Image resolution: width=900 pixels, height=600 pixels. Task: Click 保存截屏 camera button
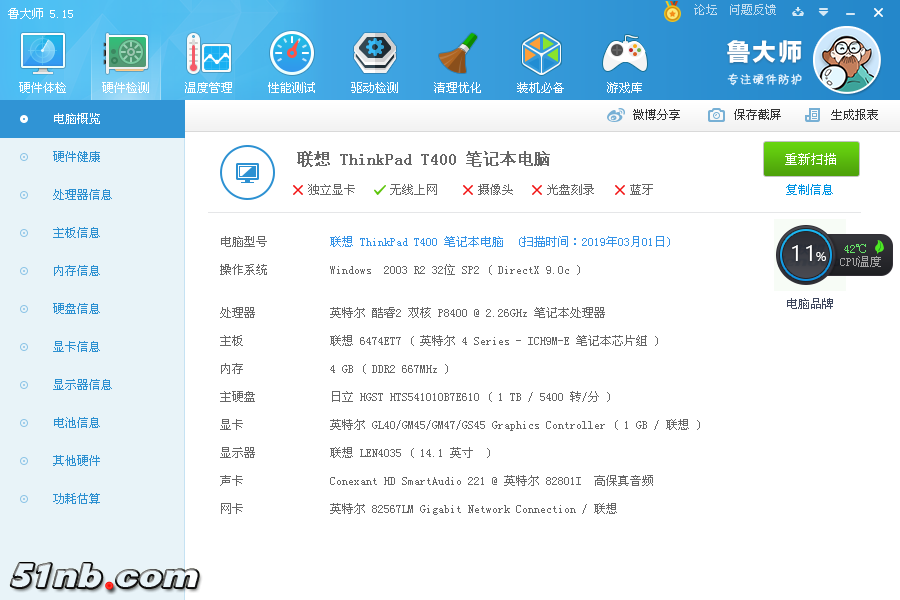(745, 115)
